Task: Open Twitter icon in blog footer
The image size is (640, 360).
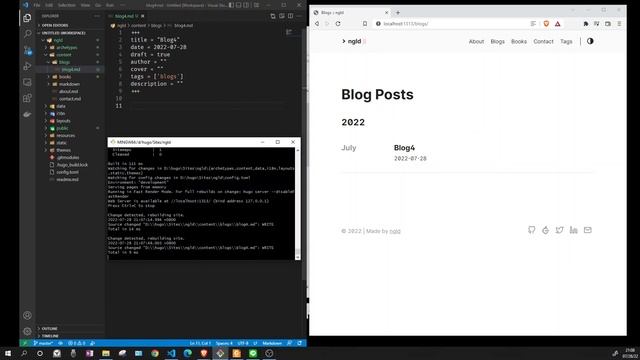Action: [x=560, y=230]
